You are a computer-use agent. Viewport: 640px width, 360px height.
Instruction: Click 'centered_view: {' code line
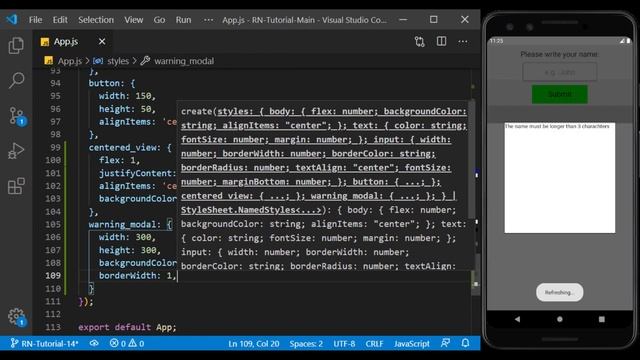click(130, 147)
